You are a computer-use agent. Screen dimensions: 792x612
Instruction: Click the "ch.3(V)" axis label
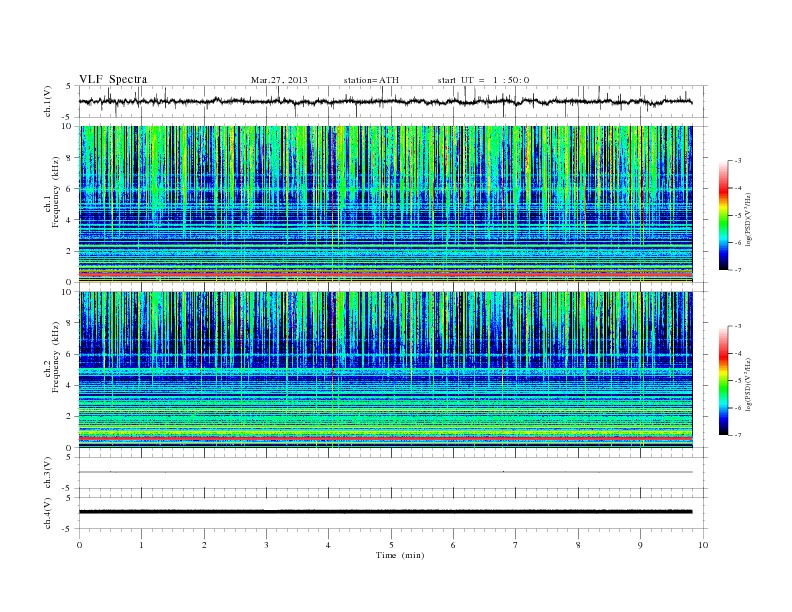click(x=48, y=473)
